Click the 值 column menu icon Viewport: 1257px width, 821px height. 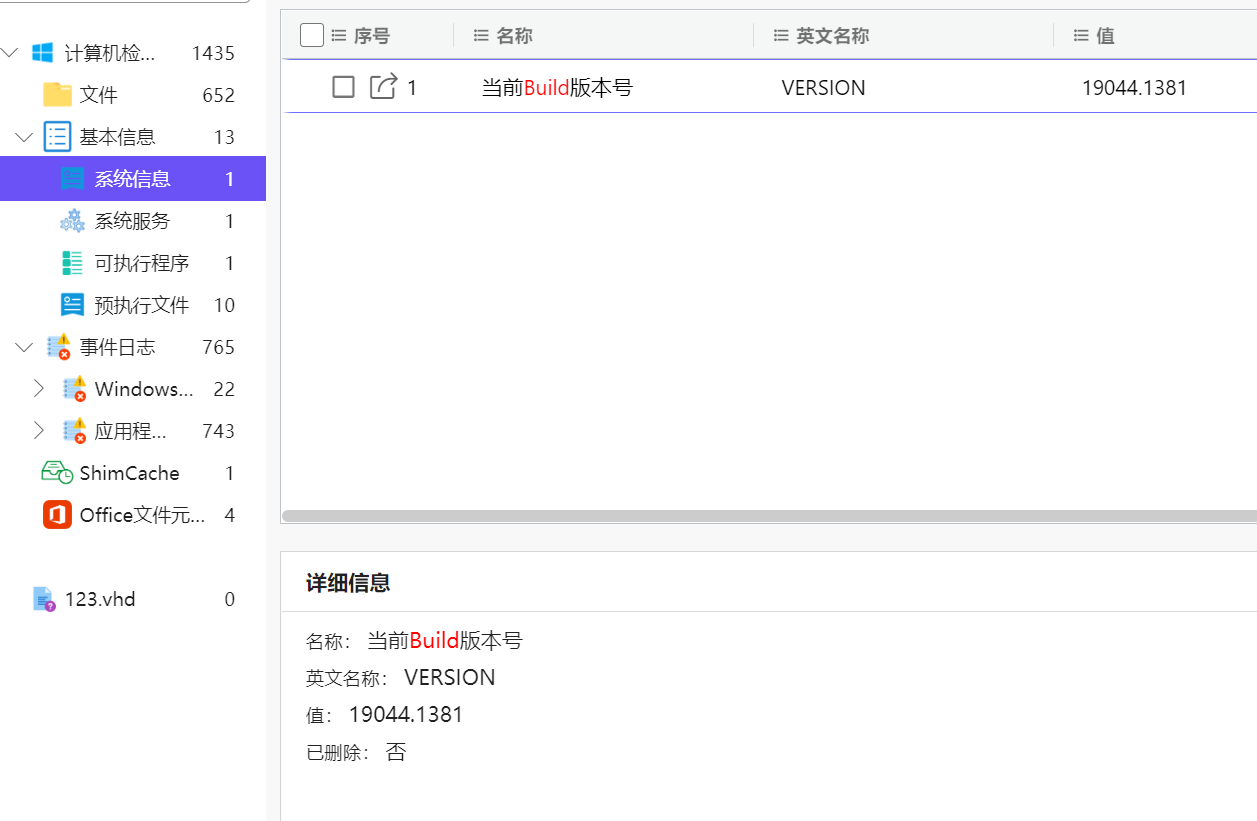click(1081, 36)
